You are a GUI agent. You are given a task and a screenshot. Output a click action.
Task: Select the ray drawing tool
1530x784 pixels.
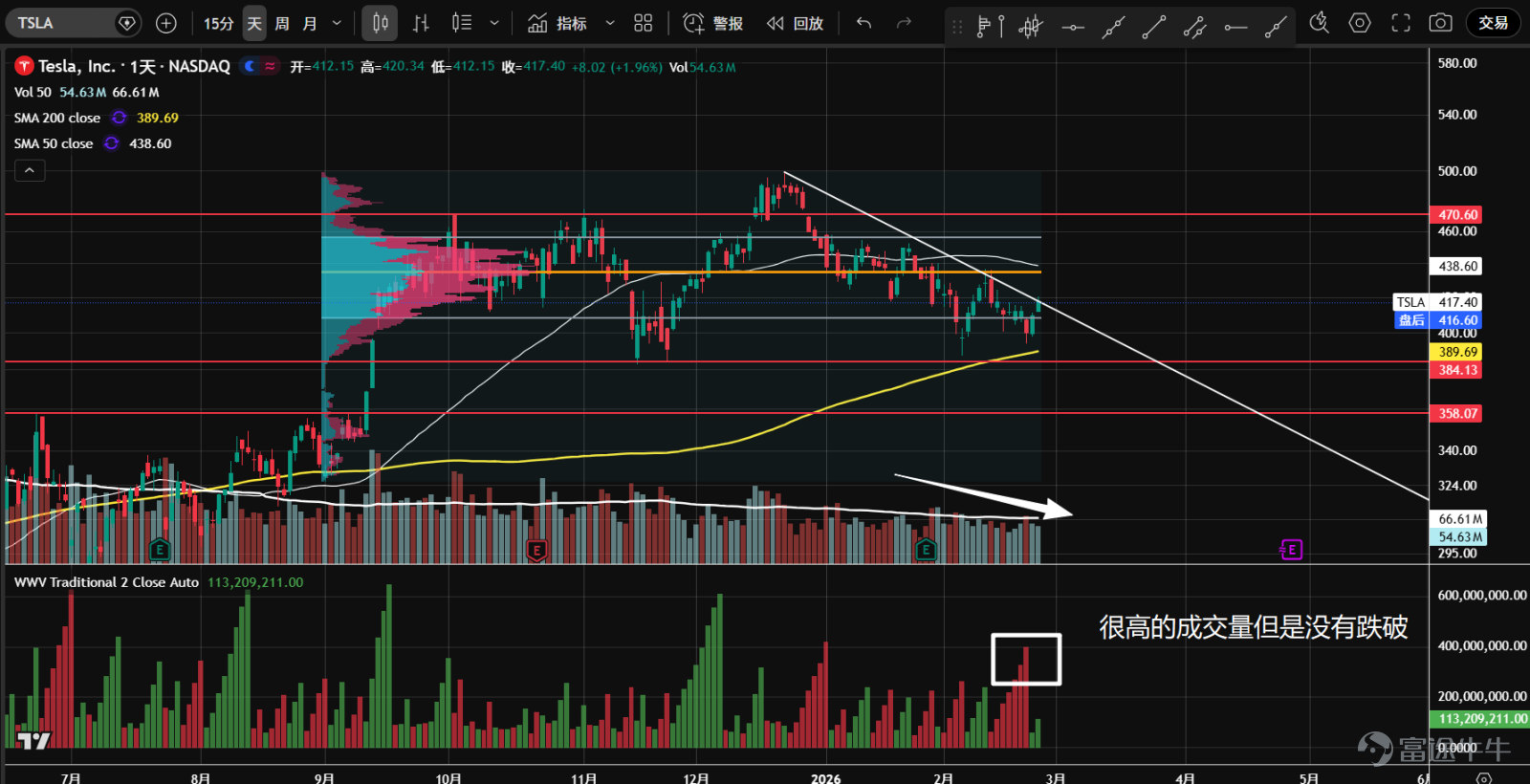[x=1276, y=27]
